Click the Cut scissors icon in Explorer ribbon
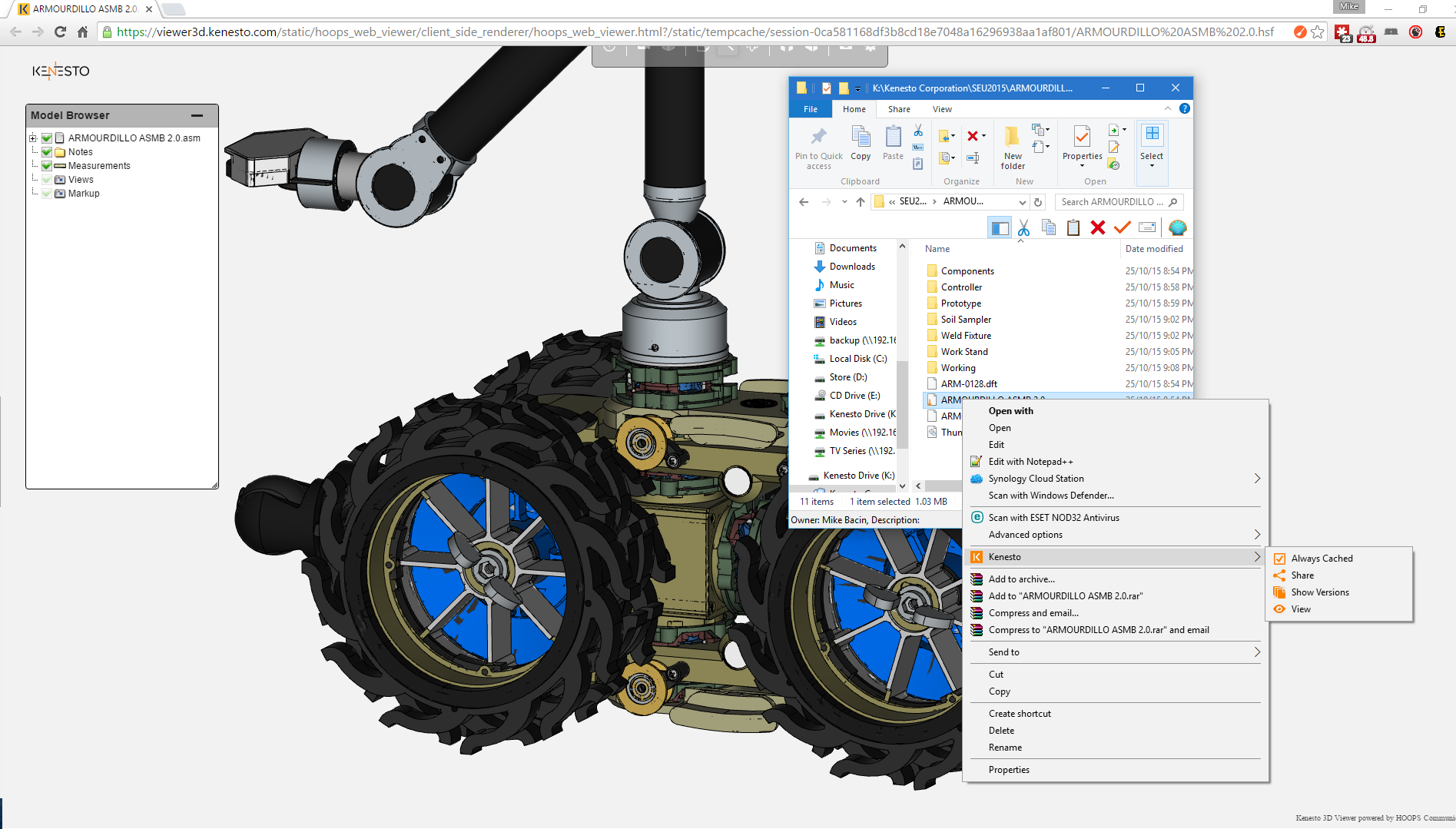The height and width of the screenshot is (829, 1456). (x=918, y=131)
